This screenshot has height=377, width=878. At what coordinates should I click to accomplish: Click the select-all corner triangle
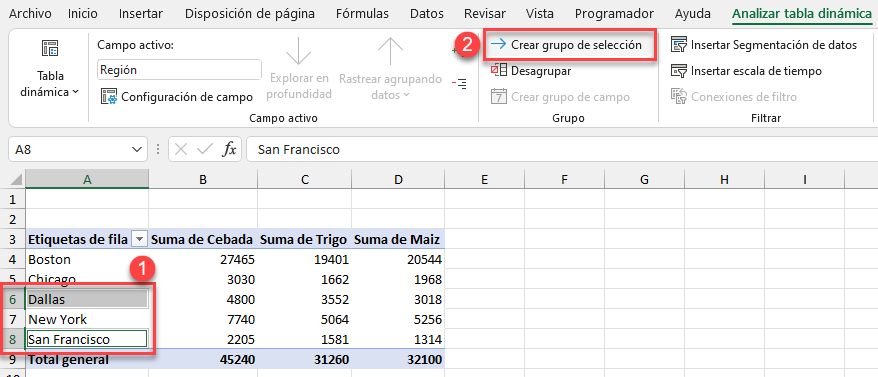pyautogui.click(x=16, y=180)
